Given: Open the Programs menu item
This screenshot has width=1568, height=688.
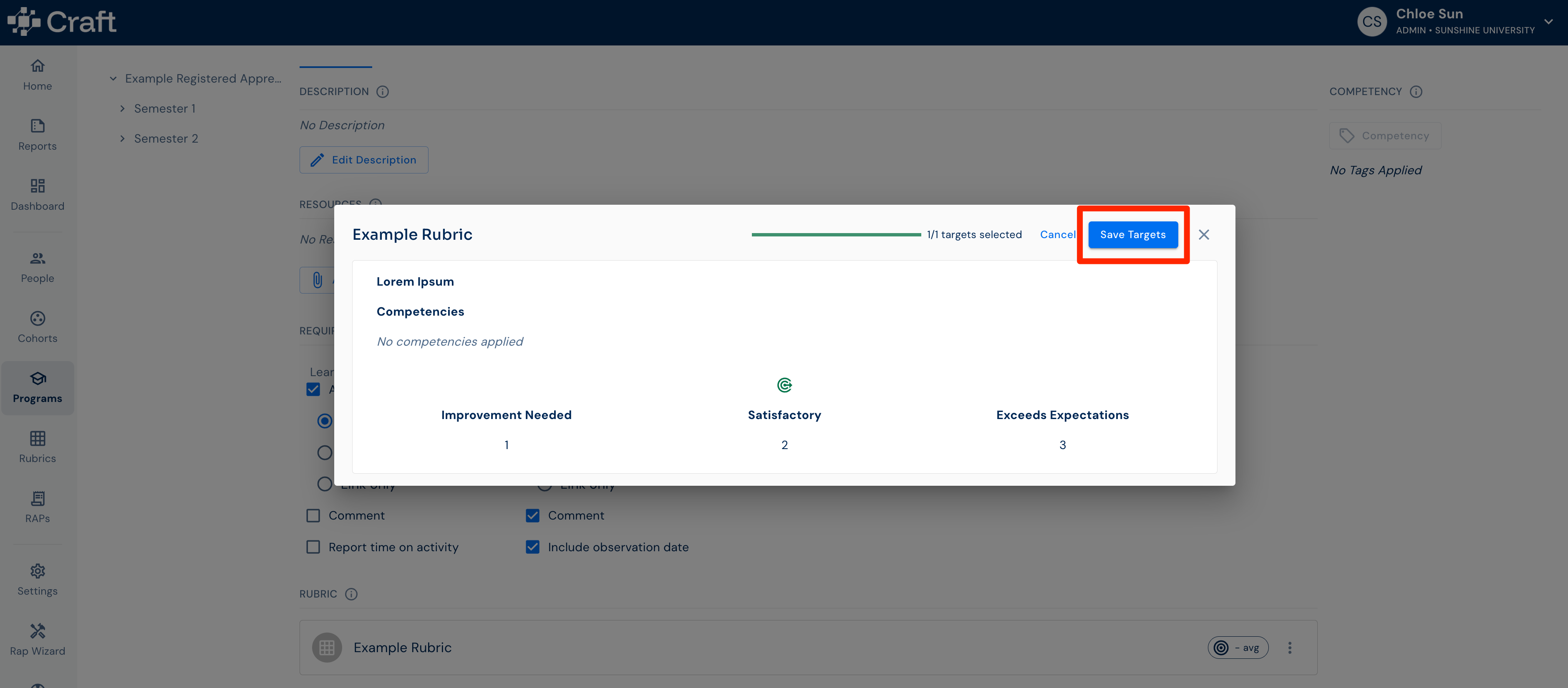Looking at the screenshot, I should 37,388.
